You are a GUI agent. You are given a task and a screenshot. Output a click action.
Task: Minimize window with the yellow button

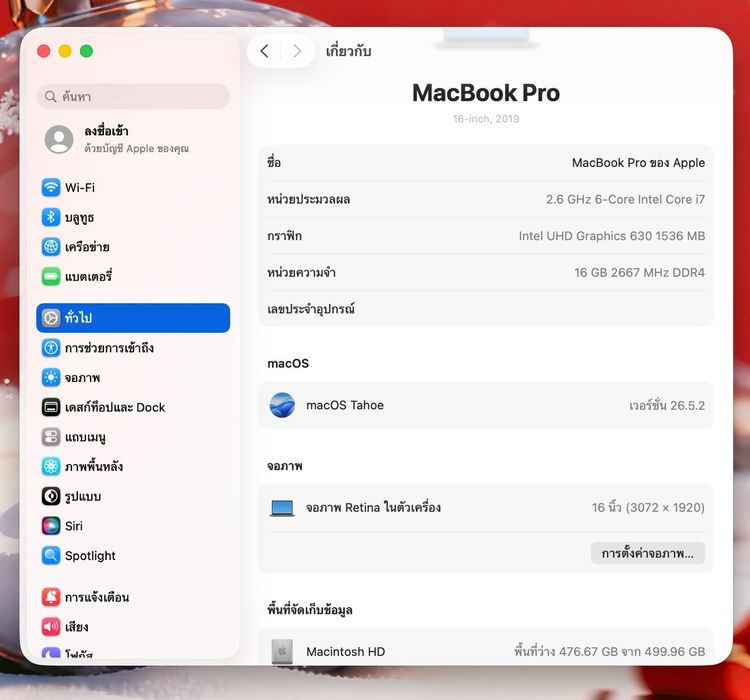click(65, 51)
